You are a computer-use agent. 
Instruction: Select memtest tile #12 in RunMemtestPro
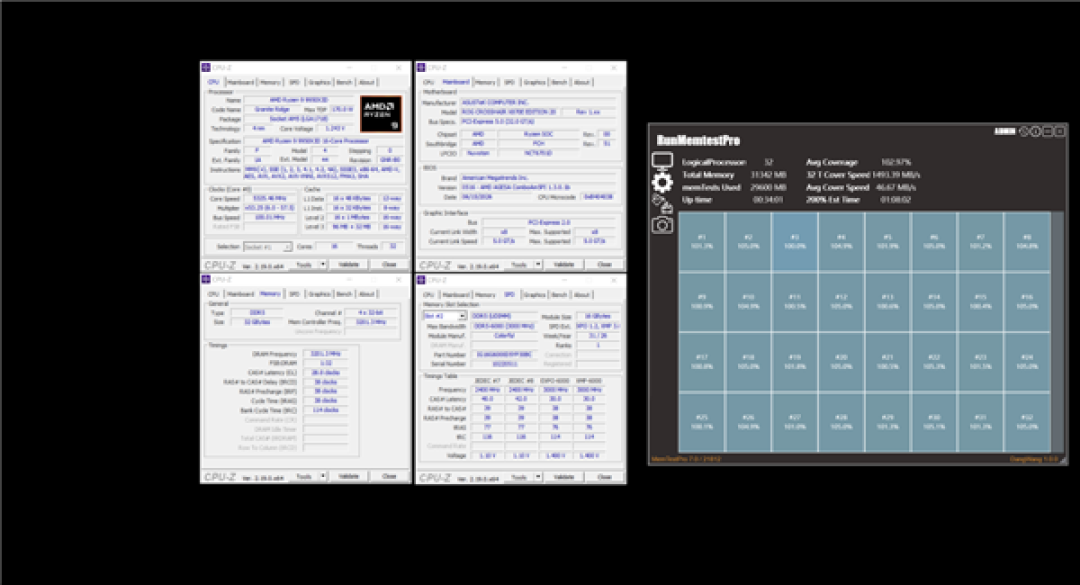[841, 301]
